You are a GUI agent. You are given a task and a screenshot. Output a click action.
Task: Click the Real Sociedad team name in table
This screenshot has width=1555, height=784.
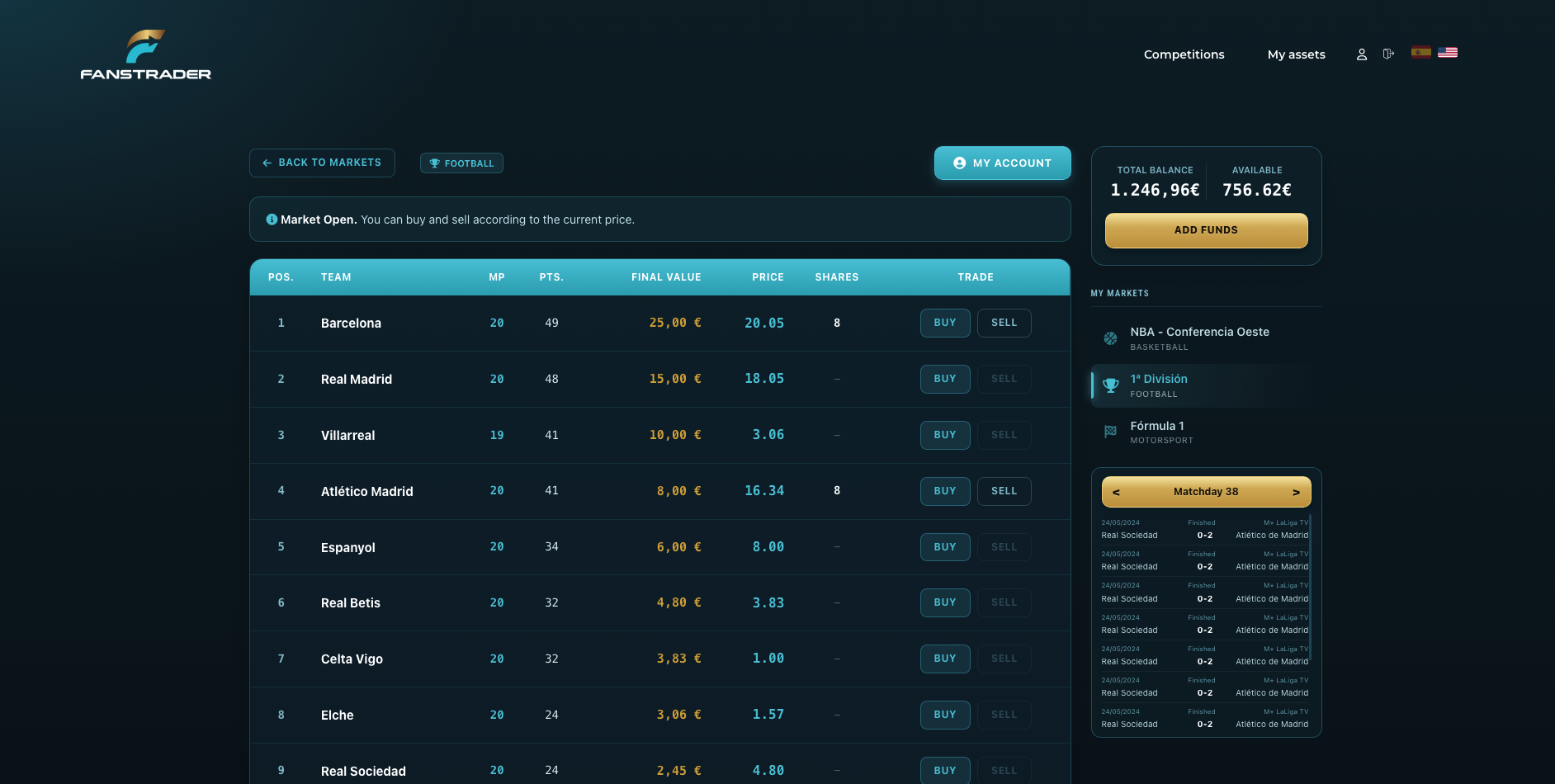(x=363, y=772)
